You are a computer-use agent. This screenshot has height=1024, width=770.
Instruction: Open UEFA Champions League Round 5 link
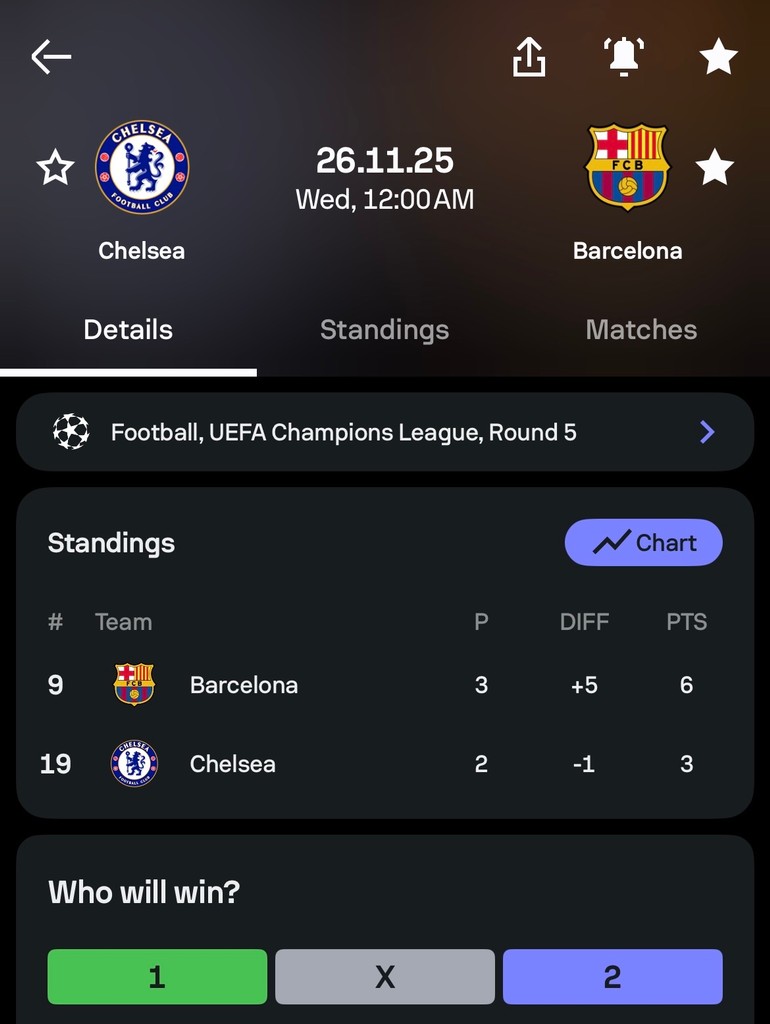[x=343, y=432]
